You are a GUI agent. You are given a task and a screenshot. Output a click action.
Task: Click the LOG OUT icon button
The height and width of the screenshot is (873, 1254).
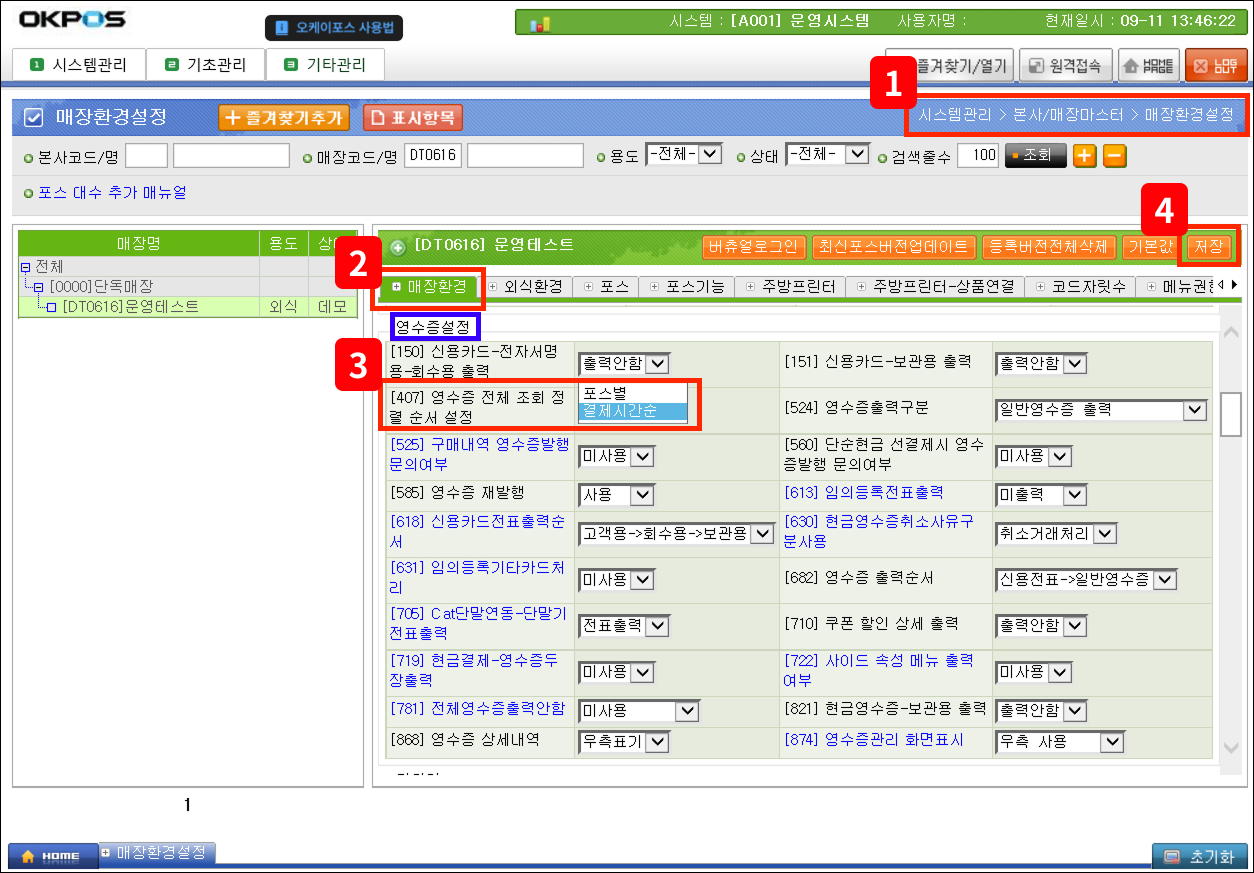click(1215, 66)
